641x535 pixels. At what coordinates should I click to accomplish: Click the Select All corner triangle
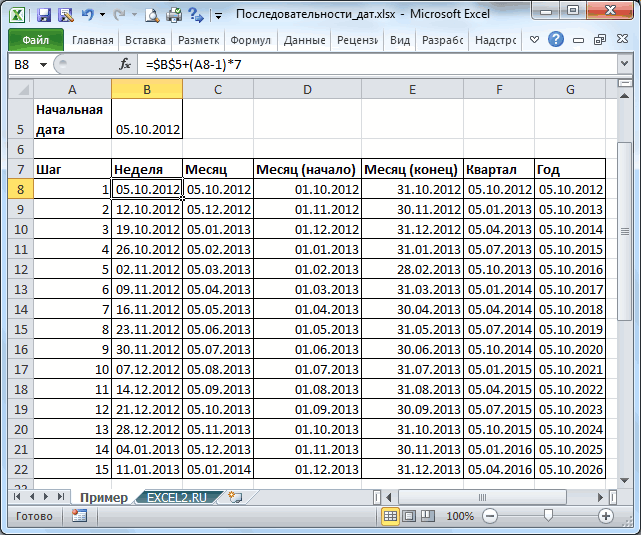pyautogui.click(x=21, y=89)
